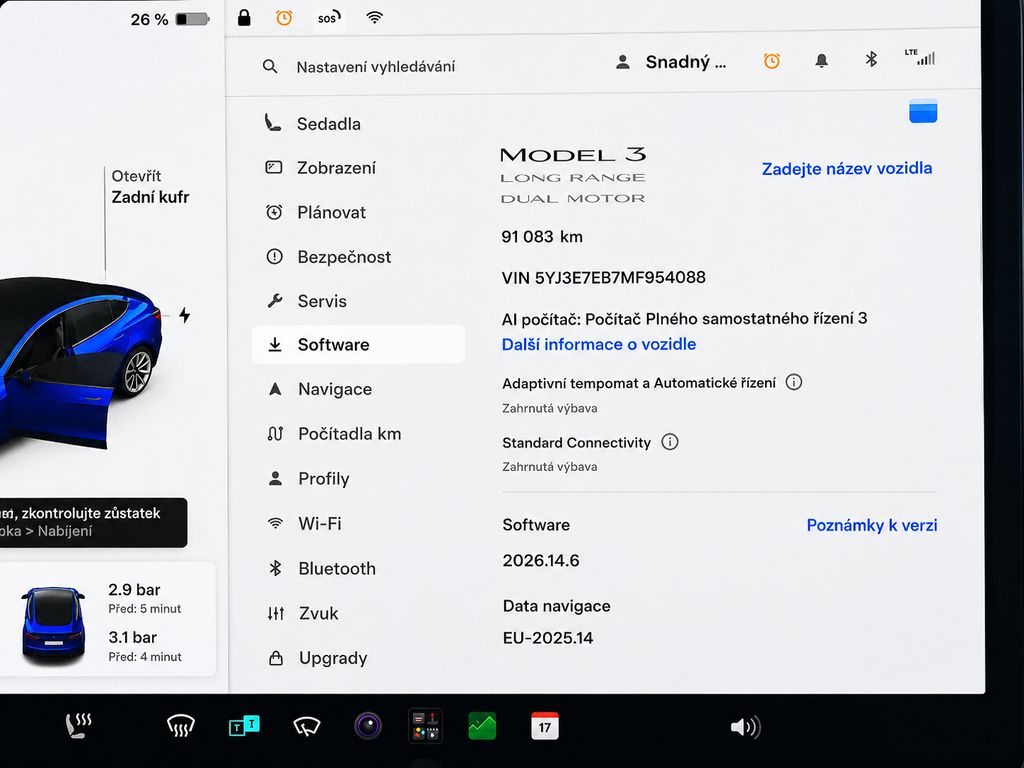Tap the orange alarm clock icon beside the lock
Screen dimensions: 1024x768
tap(284, 18)
